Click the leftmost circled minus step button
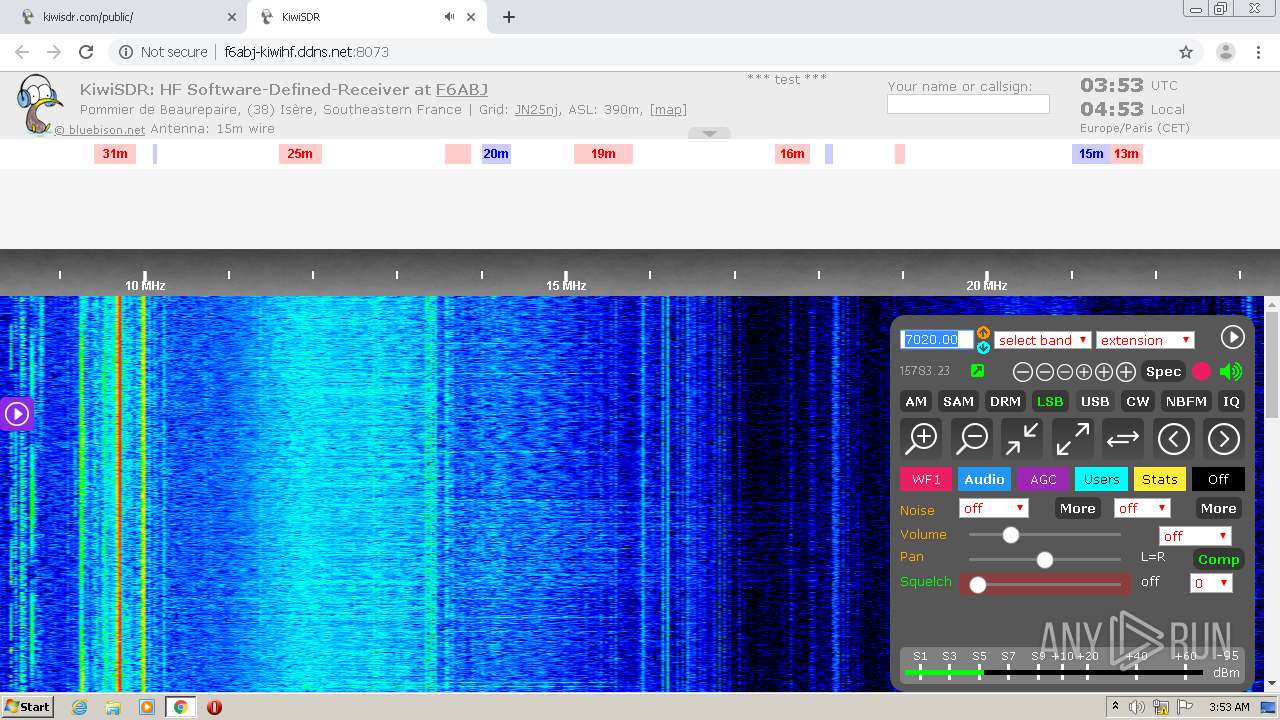 pos(1022,372)
